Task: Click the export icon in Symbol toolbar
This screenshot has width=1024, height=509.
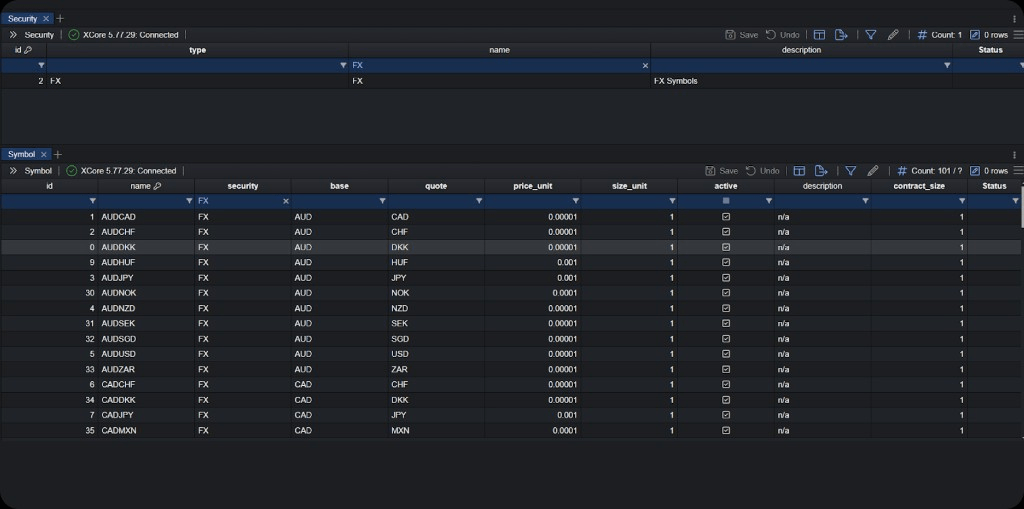Action: [821, 171]
